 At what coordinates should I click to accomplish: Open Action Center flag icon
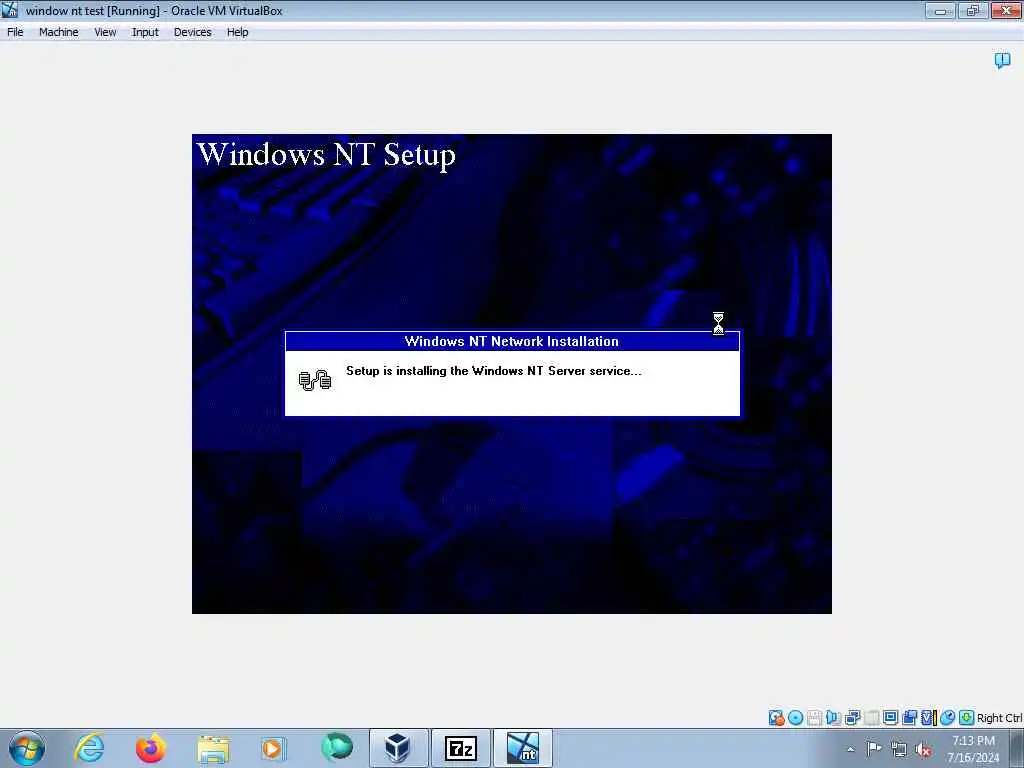(874, 748)
